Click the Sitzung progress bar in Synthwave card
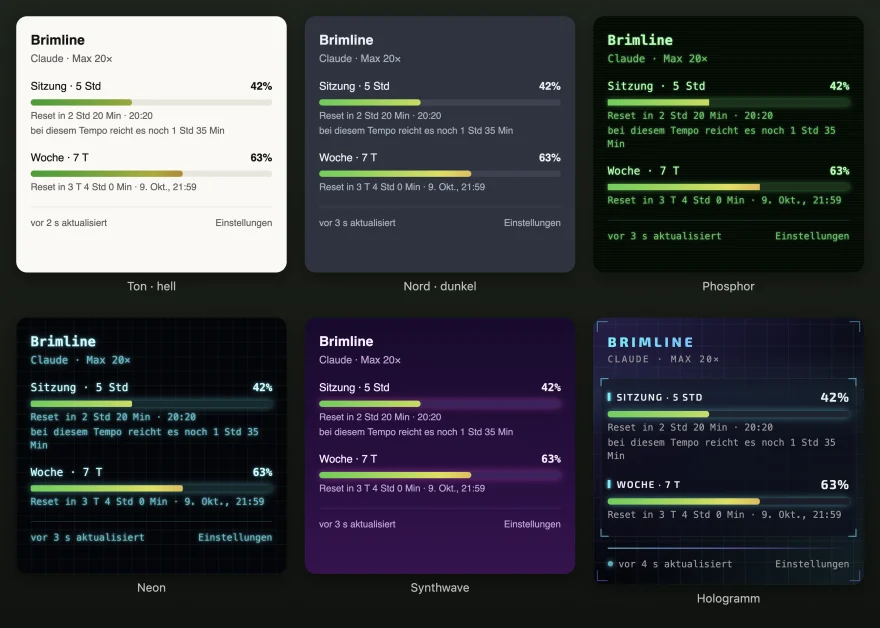 click(x=440, y=404)
